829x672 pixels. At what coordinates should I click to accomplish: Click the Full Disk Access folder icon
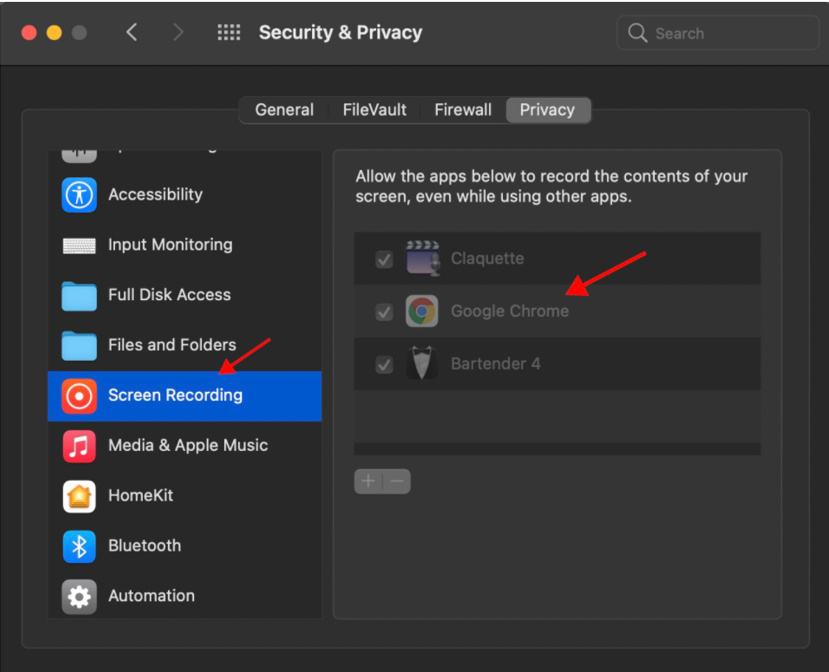click(x=79, y=295)
